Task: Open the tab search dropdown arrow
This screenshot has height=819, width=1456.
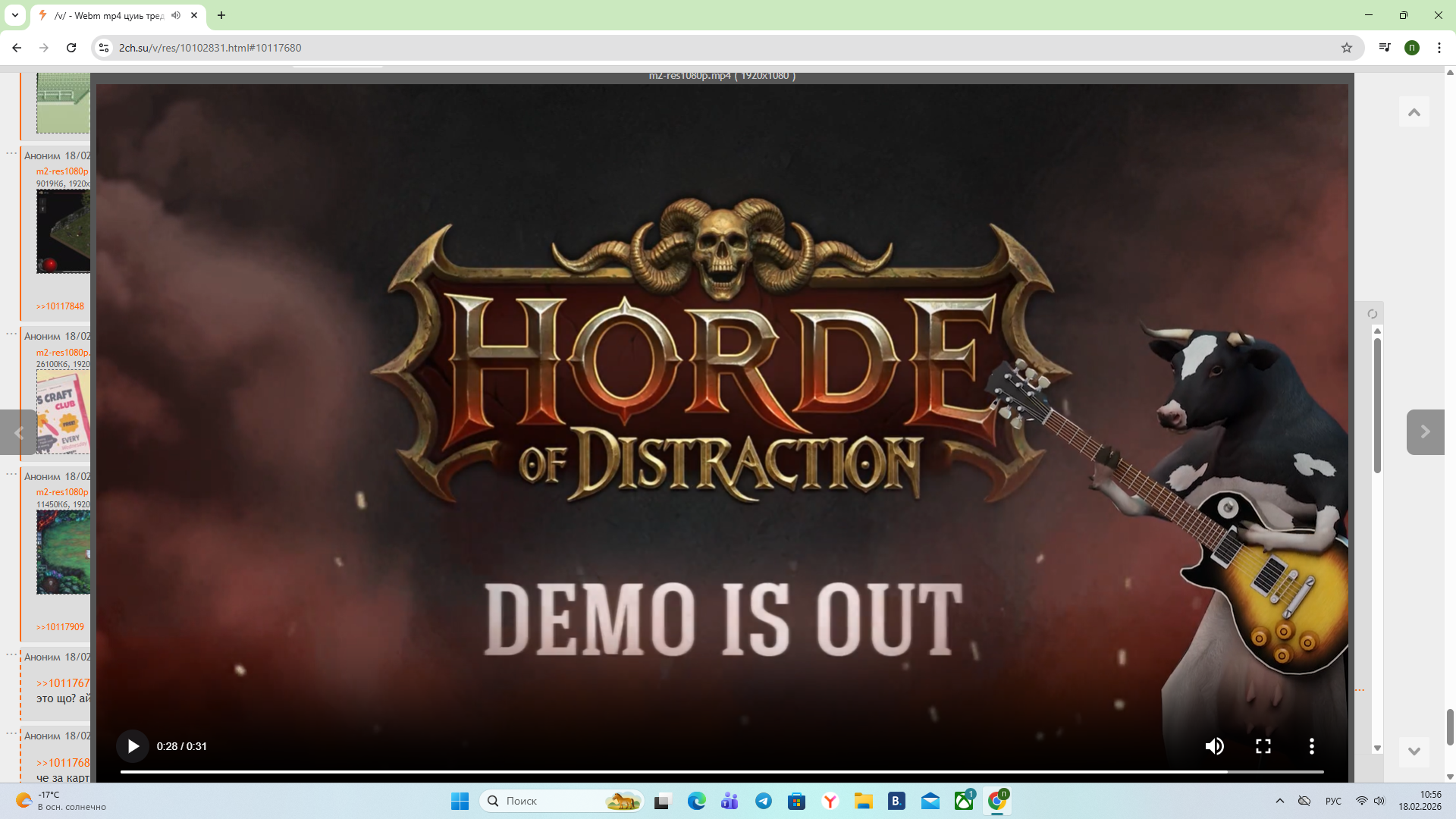Action: (14, 15)
